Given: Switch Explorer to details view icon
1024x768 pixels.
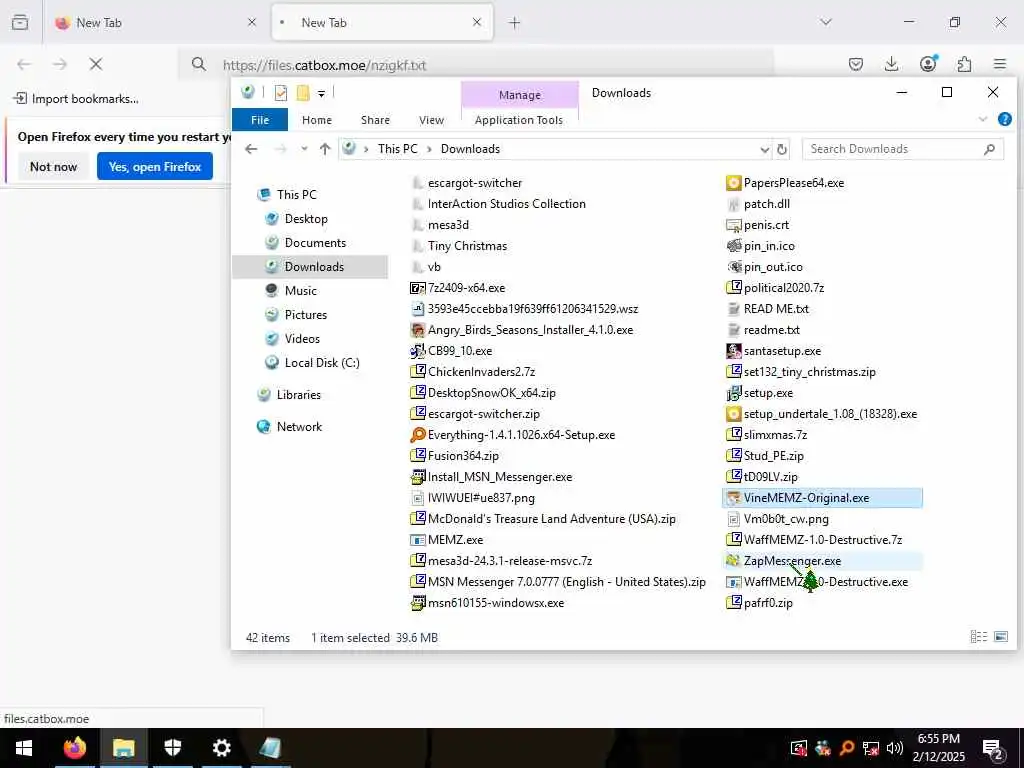Looking at the screenshot, I should (x=978, y=637).
